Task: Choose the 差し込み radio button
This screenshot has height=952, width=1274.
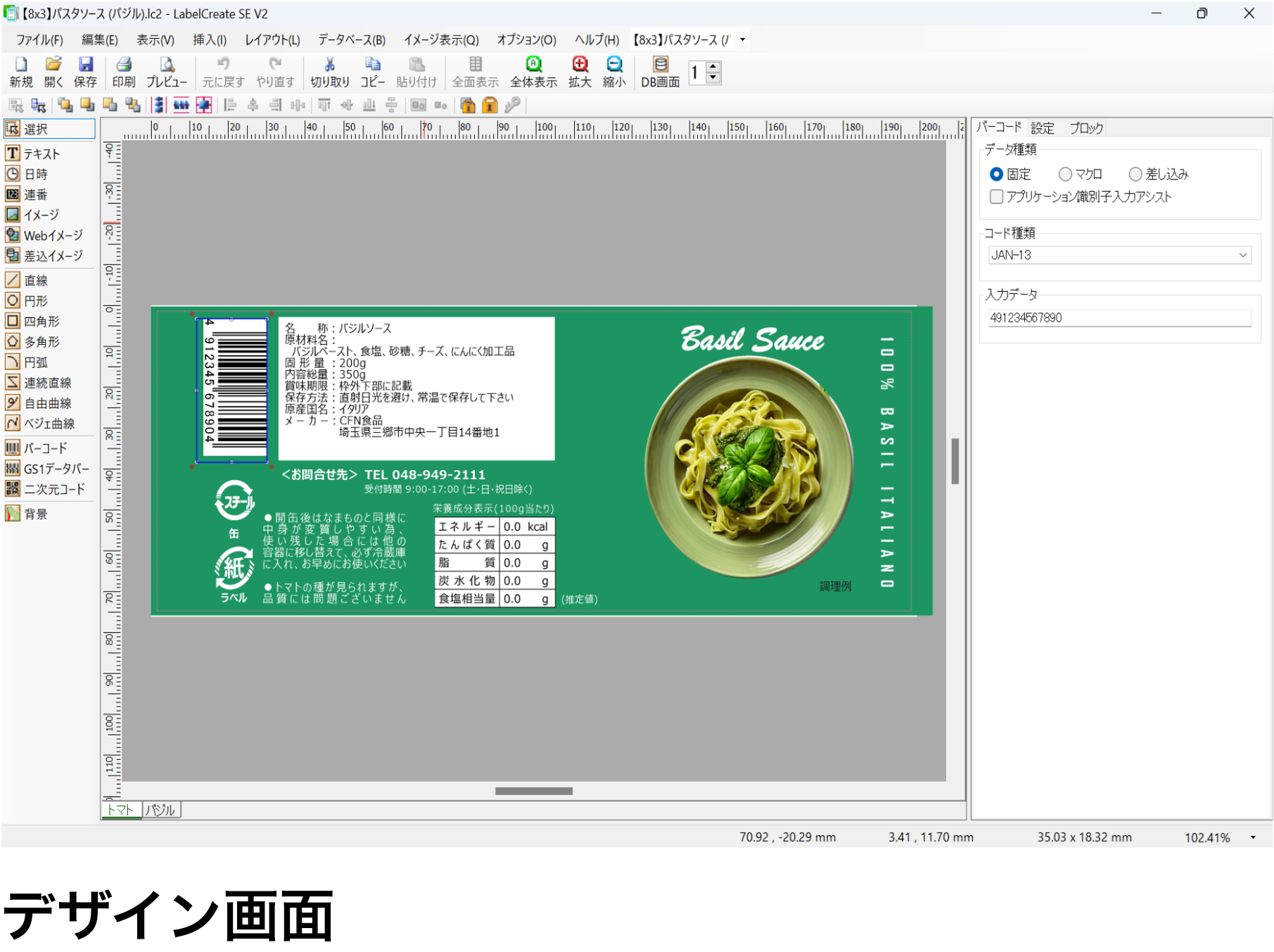Action: click(x=1135, y=174)
